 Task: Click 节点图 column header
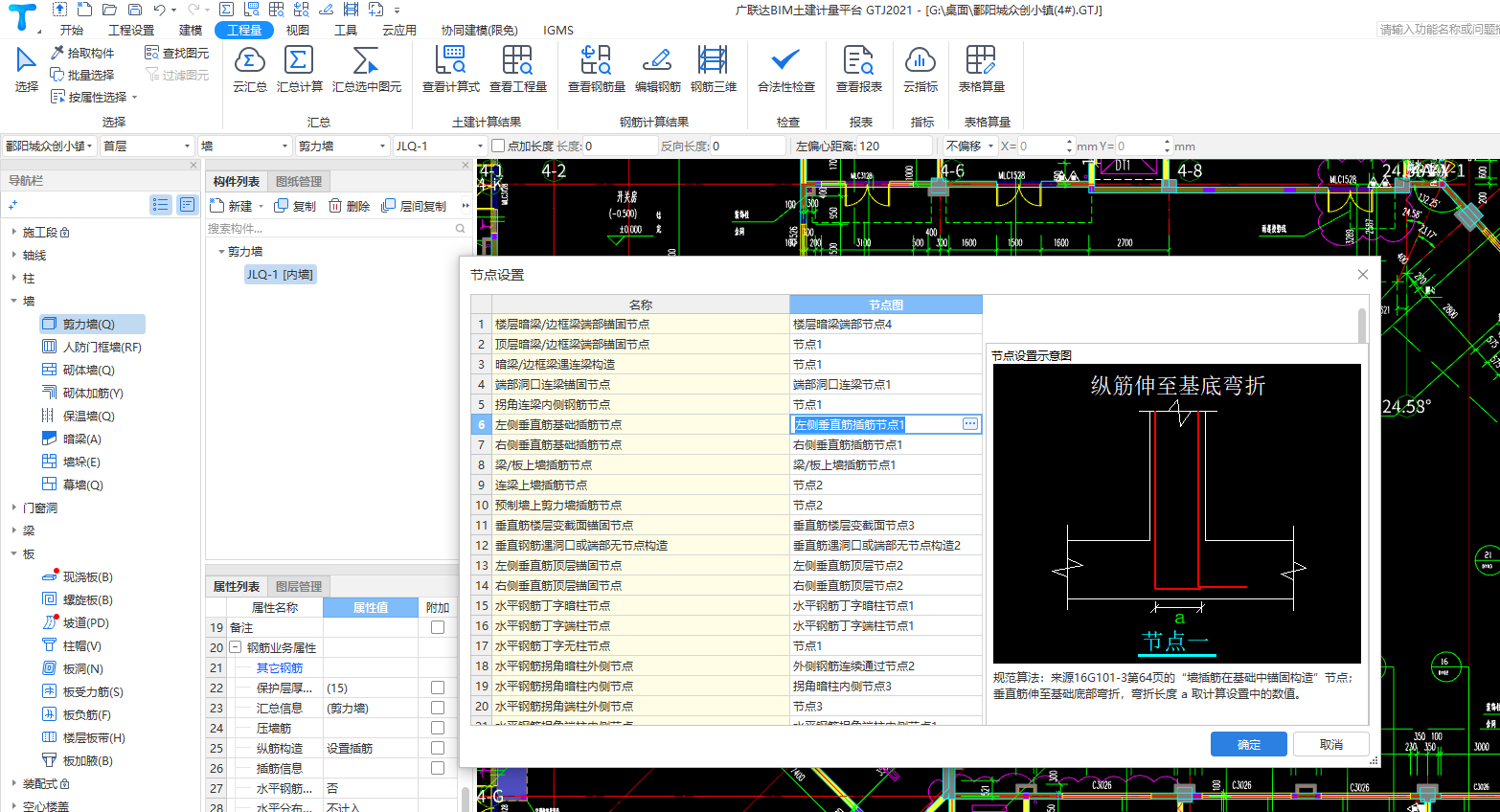click(886, 304)
